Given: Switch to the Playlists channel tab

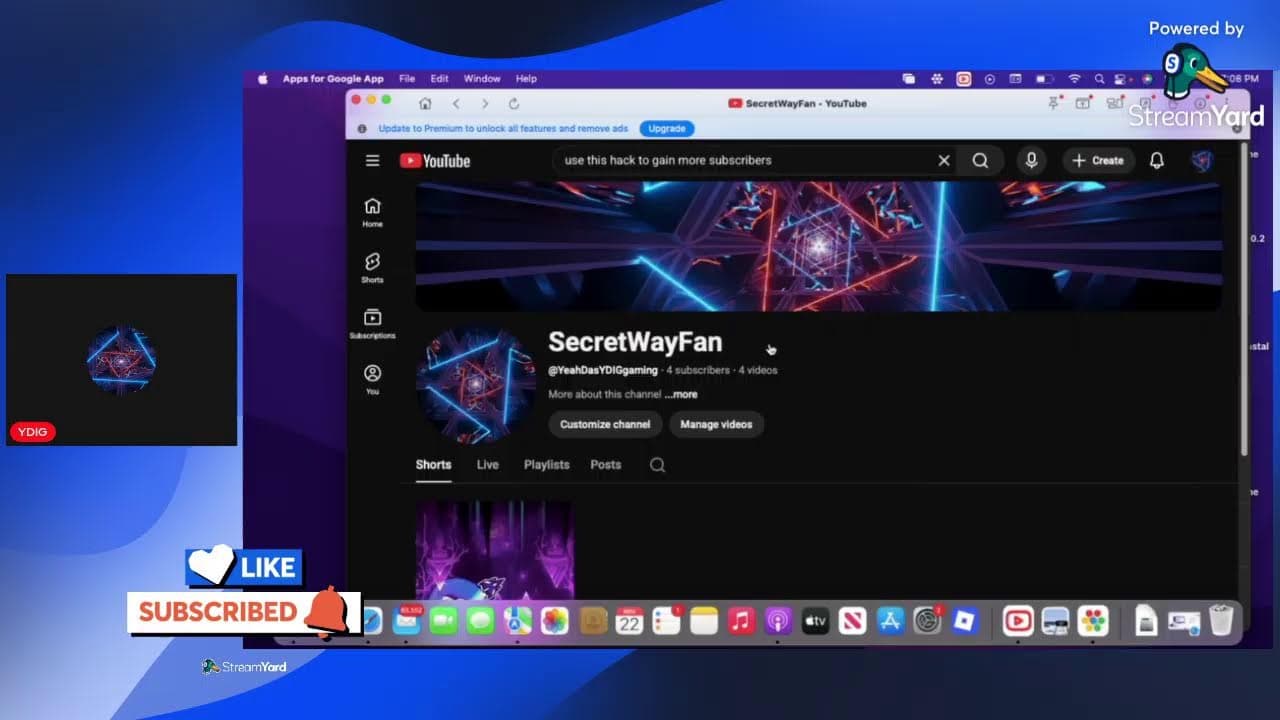Looking at the screenshot, I should click(547, 464).
